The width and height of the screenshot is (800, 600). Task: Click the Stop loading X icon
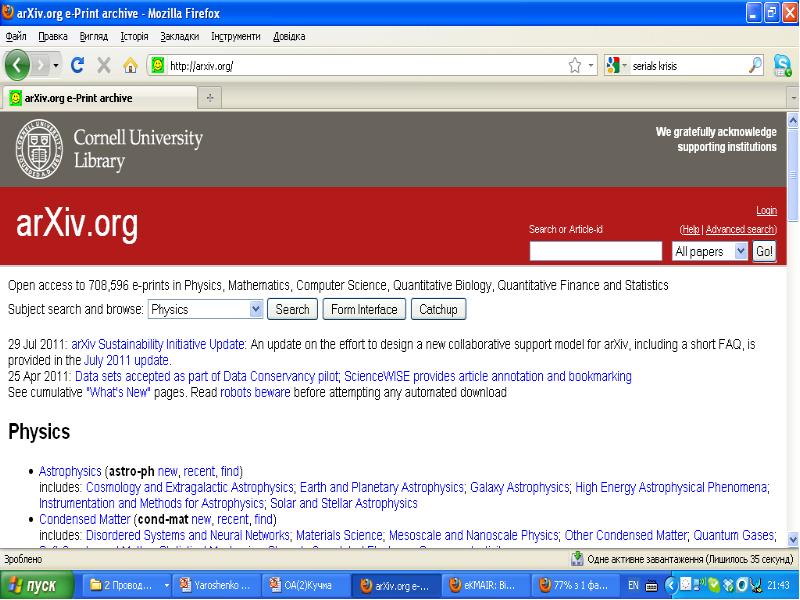coord(103,66)
